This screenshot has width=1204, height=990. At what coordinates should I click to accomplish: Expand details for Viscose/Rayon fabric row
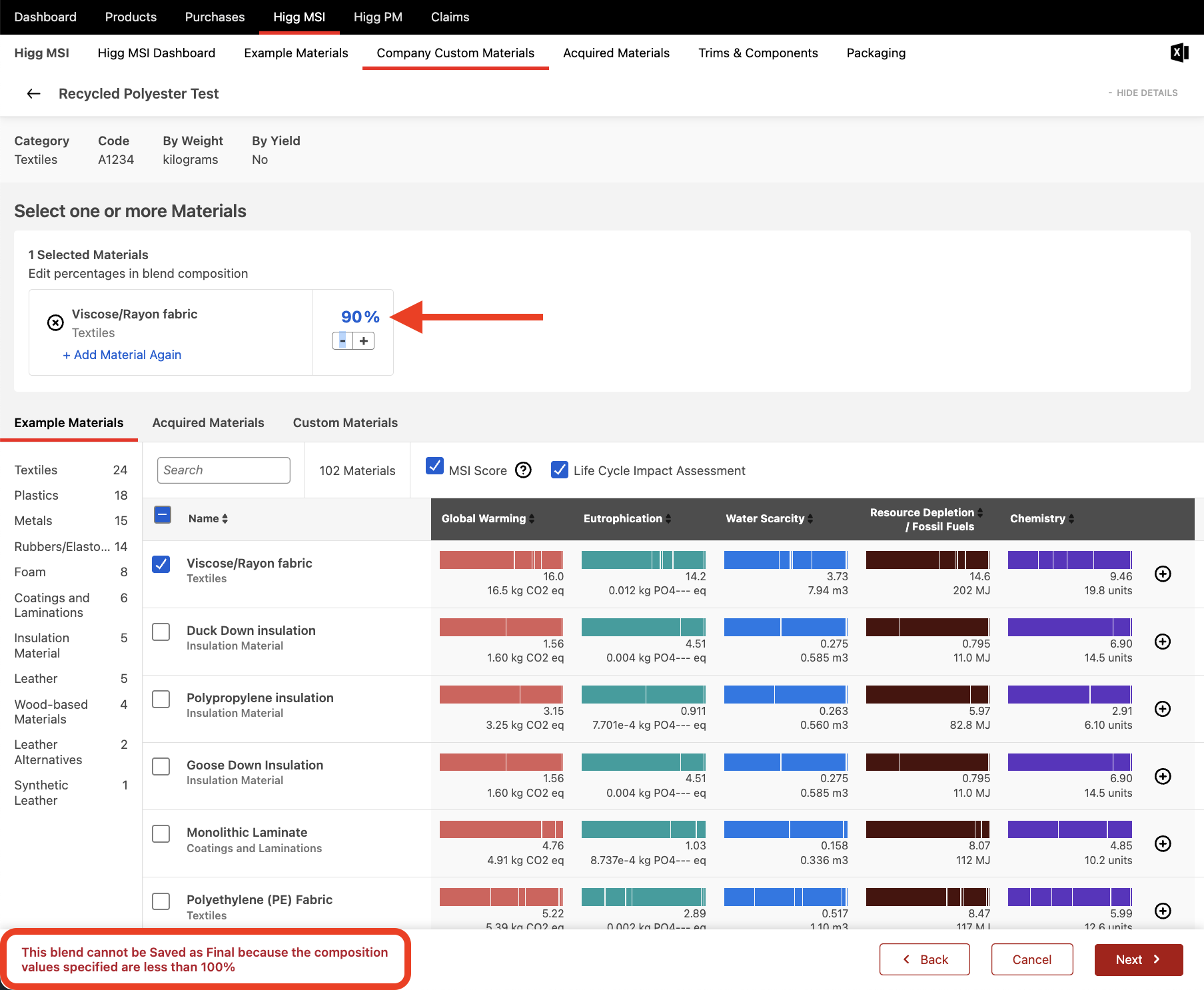(1163, 574)
